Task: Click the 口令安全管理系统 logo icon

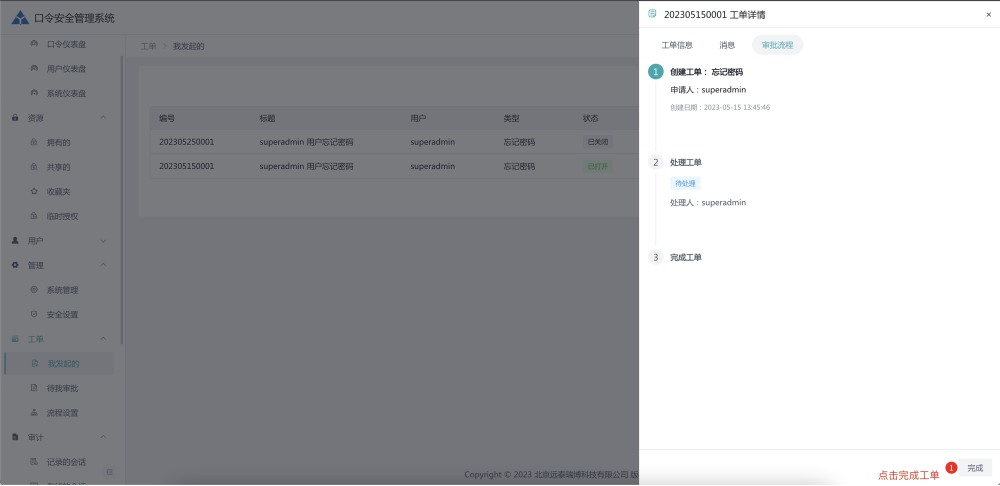Action: (x=20, y=17)
